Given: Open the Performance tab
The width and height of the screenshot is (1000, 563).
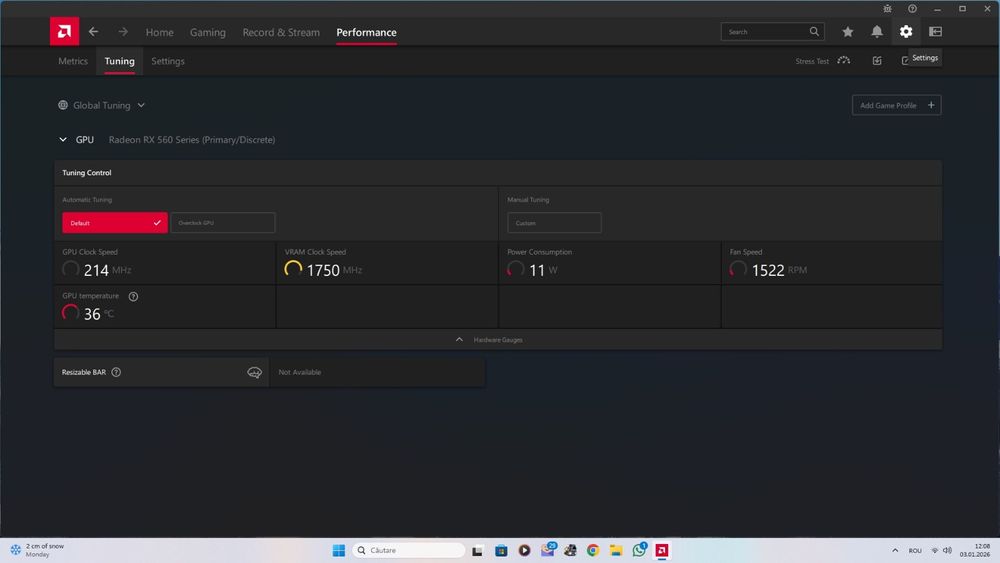Looking at the screenshot, I should 366,32.
